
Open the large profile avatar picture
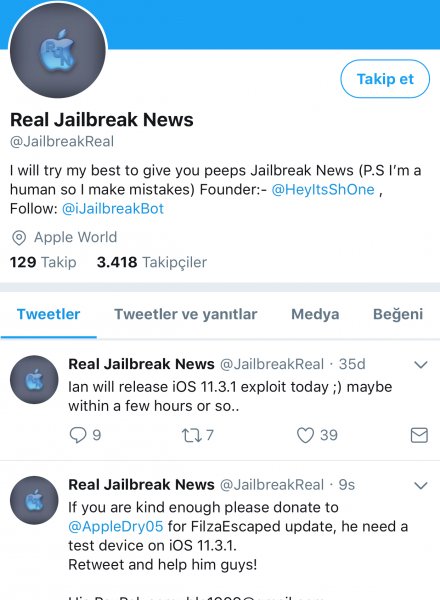58,50
